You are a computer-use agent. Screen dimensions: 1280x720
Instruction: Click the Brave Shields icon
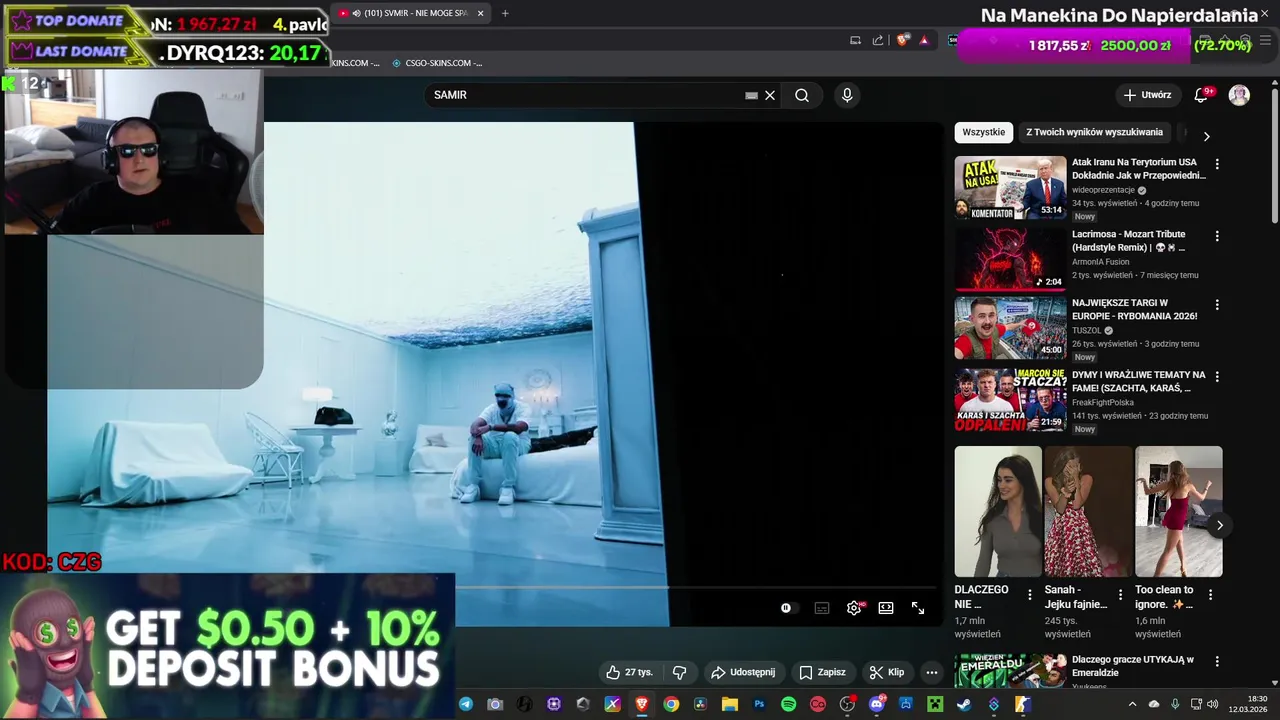coord(902,40)
